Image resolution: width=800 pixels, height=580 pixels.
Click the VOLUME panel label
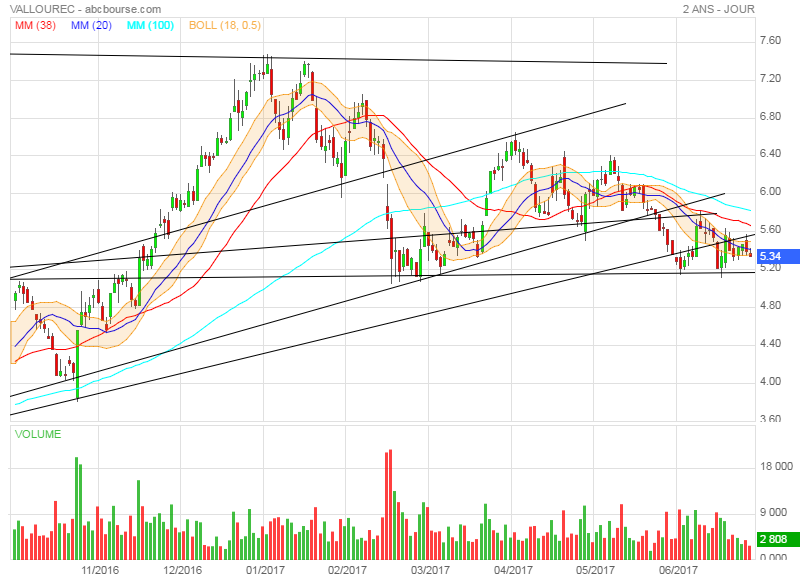pos(38,434)
